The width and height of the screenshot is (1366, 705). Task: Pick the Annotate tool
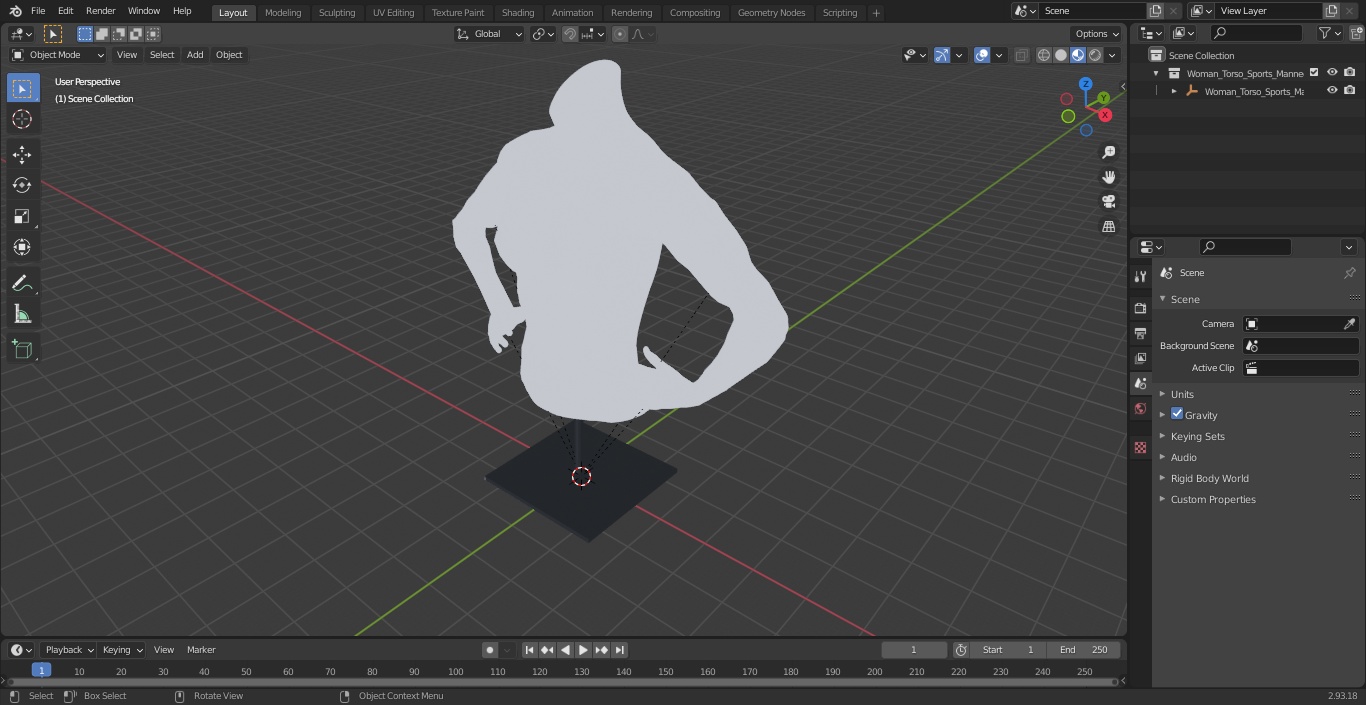(x=22, y=284)
